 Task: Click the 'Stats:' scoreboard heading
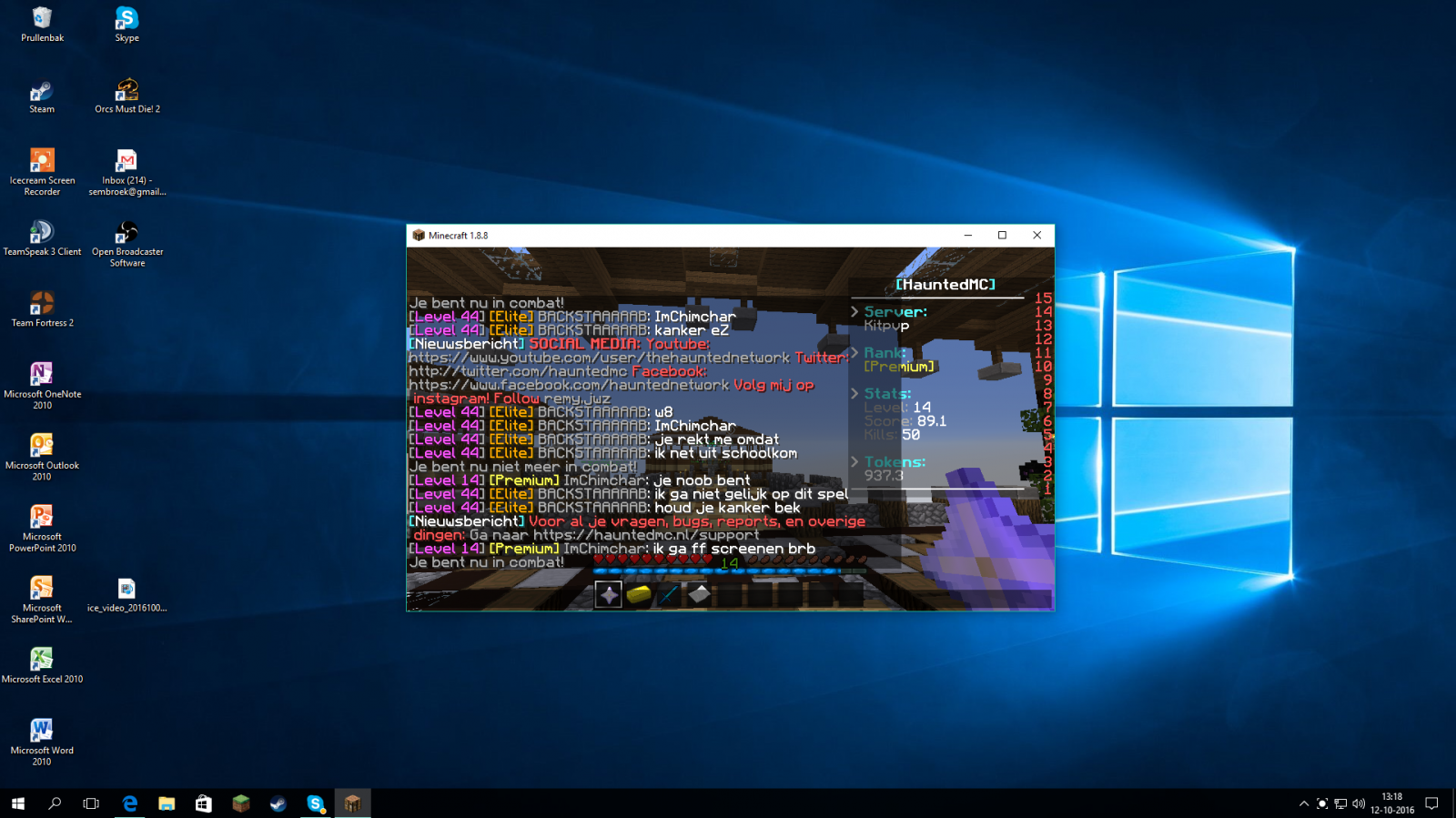[887, 394]
